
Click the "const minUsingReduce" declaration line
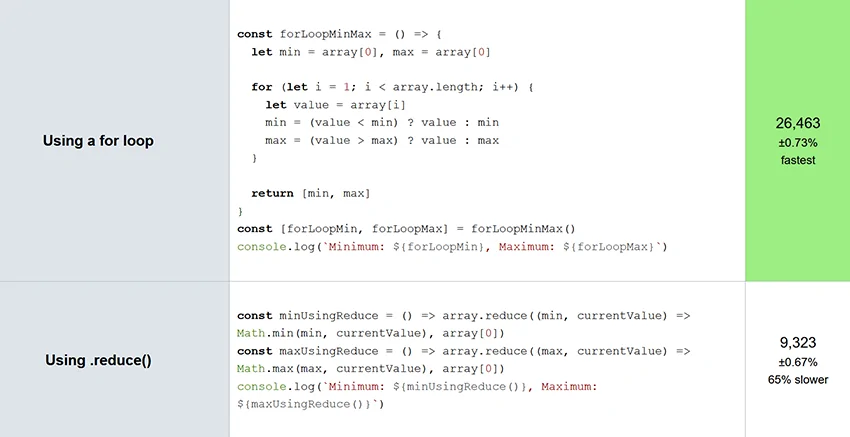(x=464, y=315)
